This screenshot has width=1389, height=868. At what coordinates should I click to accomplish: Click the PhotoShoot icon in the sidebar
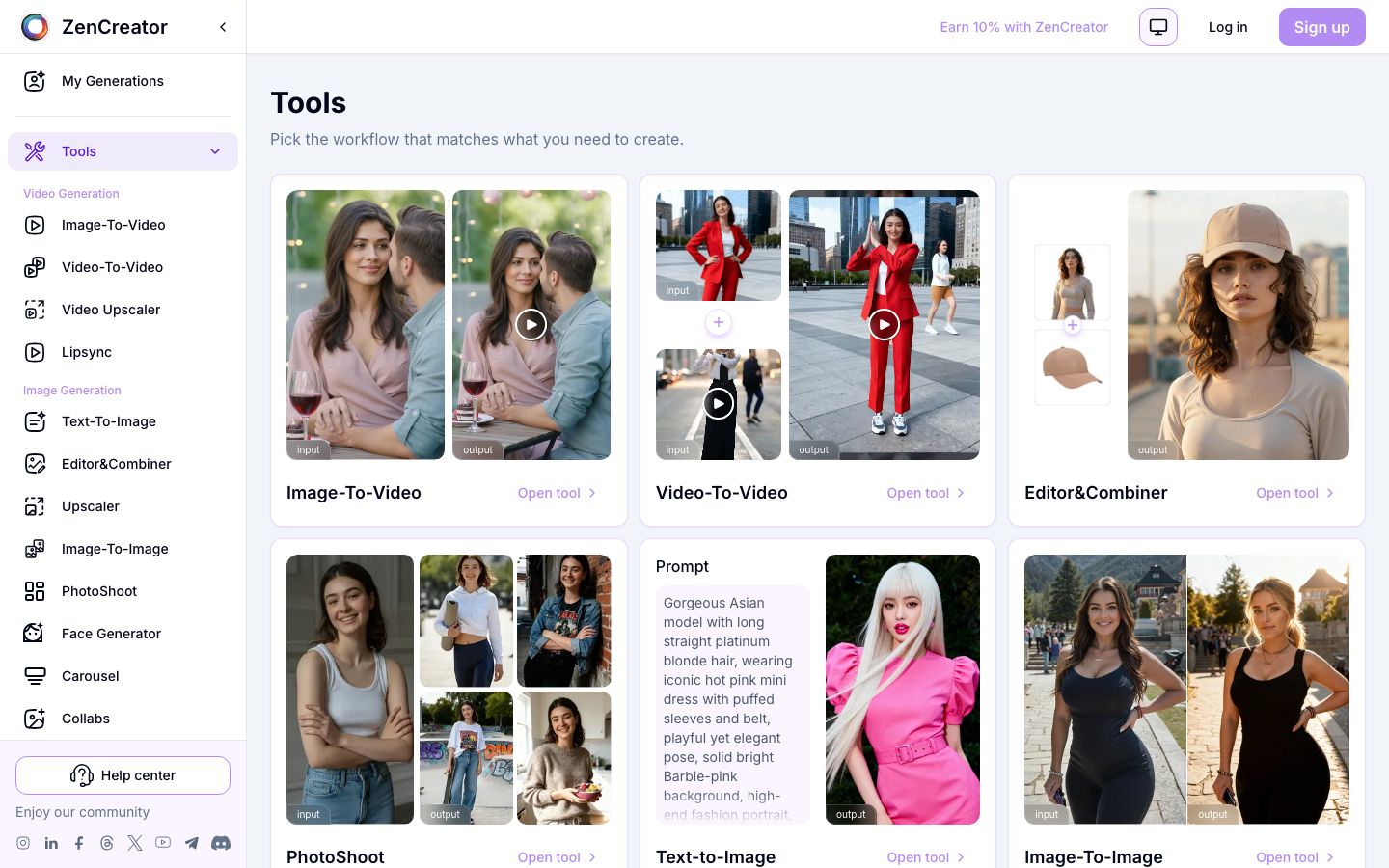(x=36, y=591)
